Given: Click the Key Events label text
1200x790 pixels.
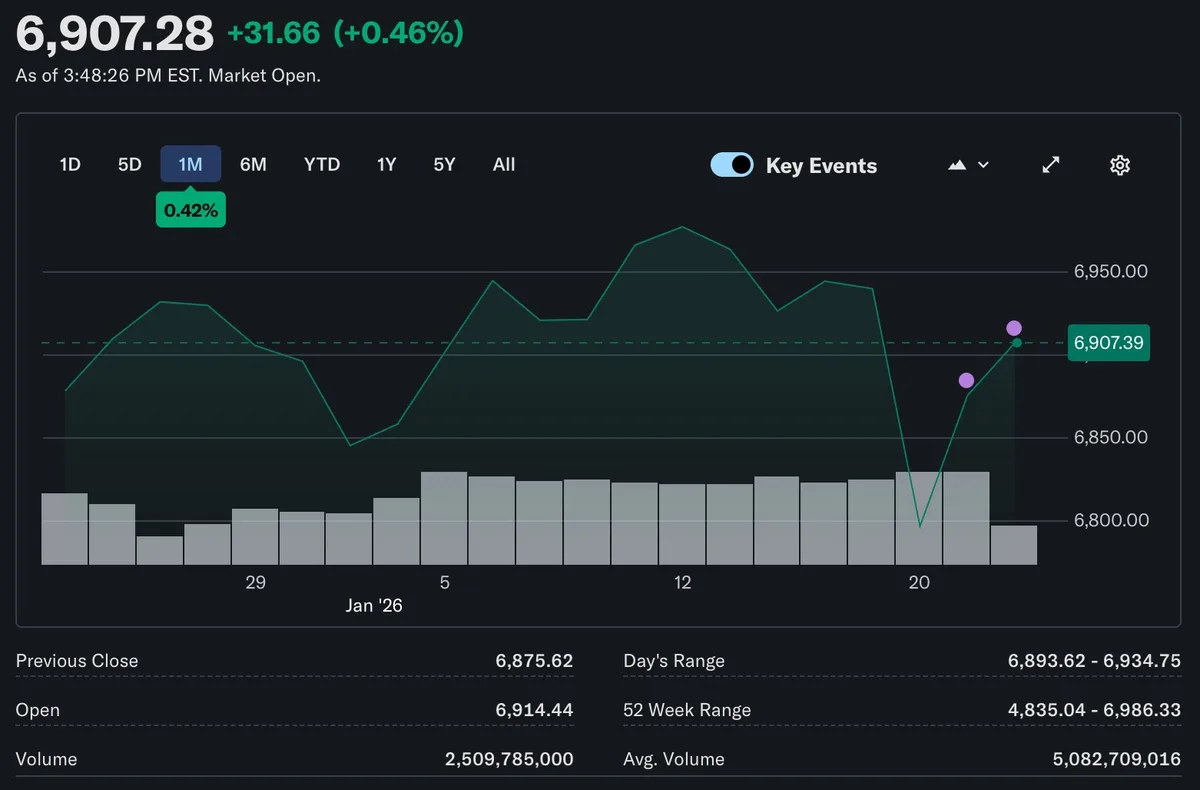Looking at the screenshot, I should point(821,166).
